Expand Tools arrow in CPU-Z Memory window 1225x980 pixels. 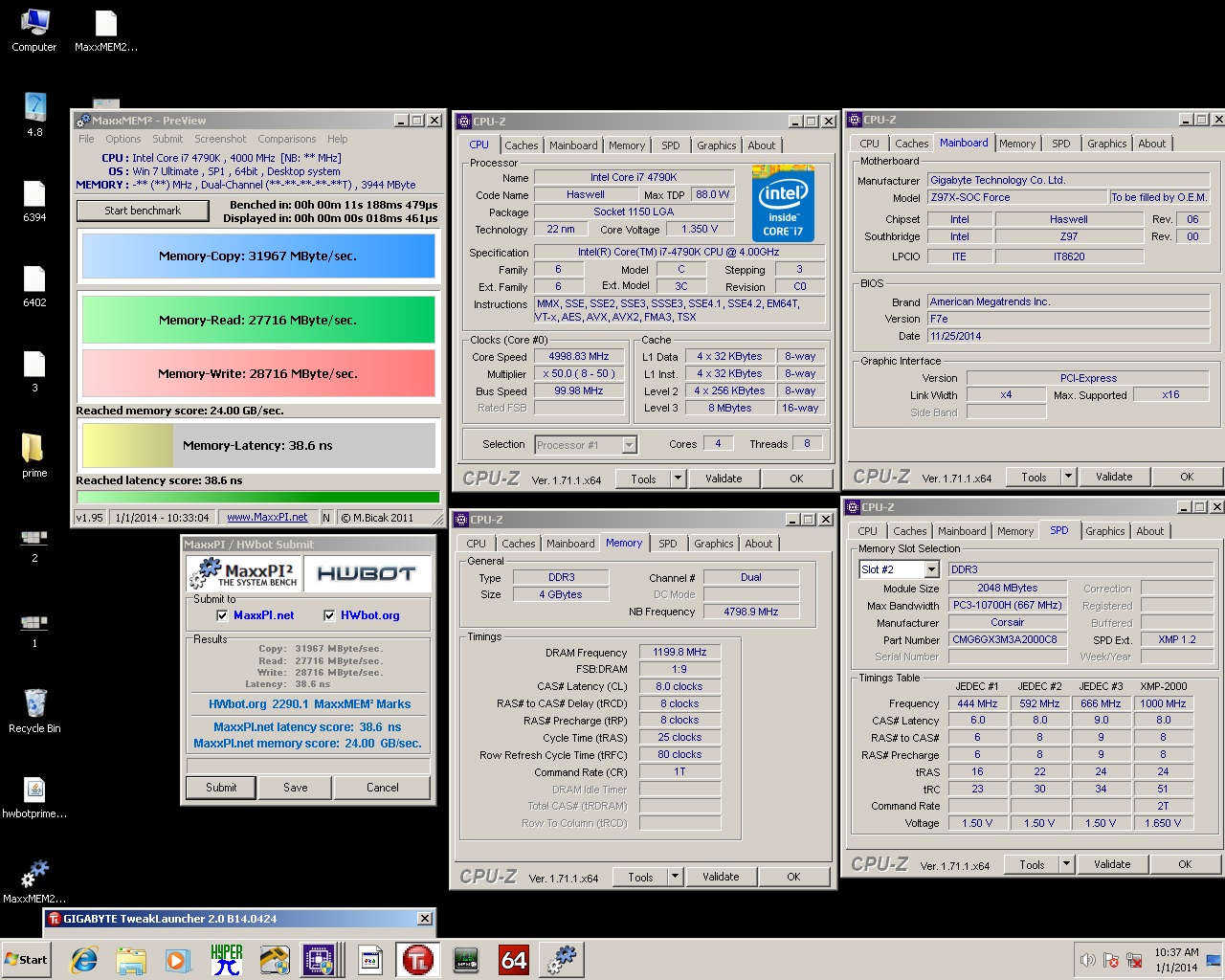click(675, 877)
